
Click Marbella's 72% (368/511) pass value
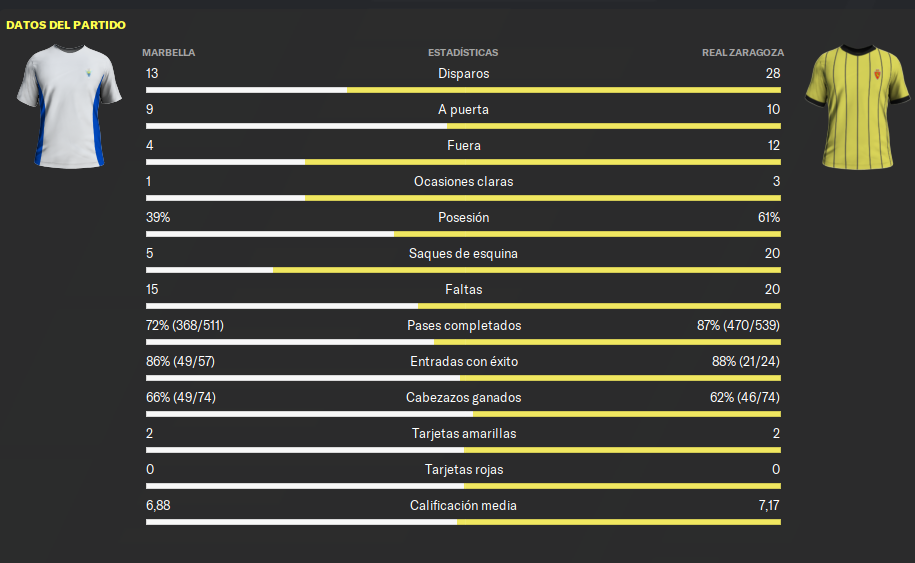(185, 326)
